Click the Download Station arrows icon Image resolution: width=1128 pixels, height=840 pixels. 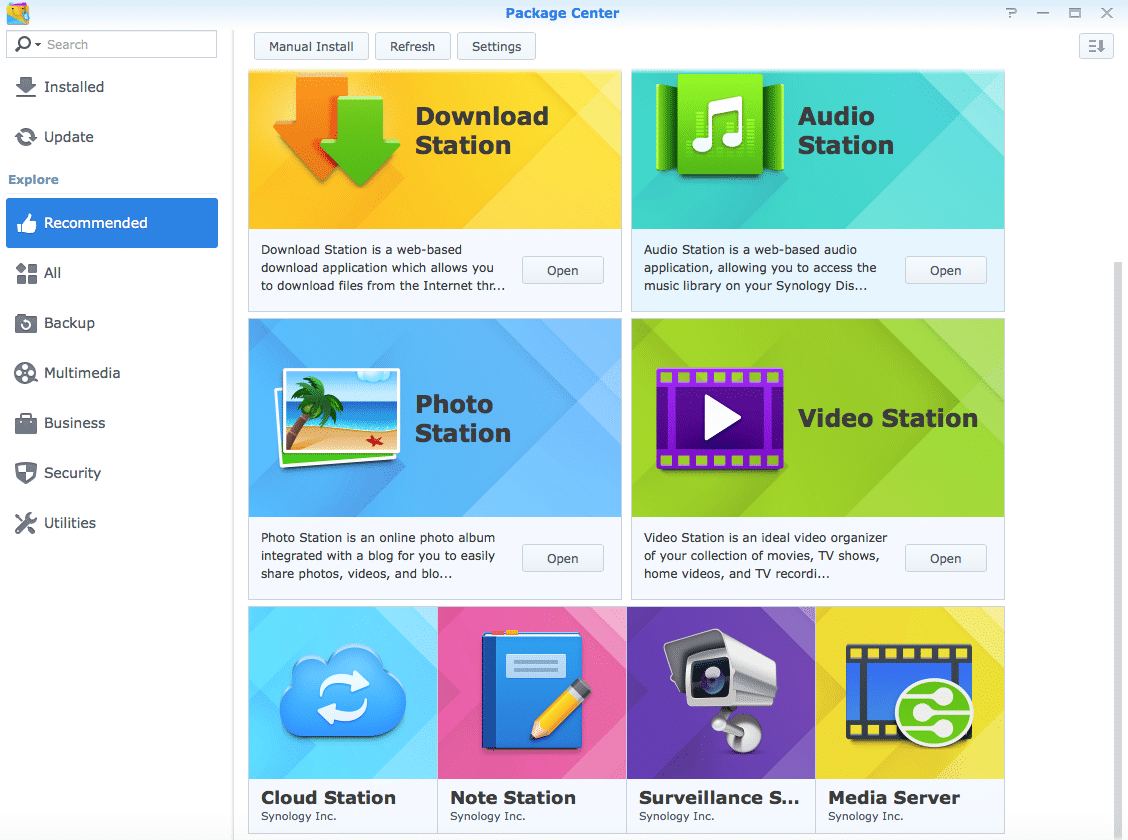[336, 132]
